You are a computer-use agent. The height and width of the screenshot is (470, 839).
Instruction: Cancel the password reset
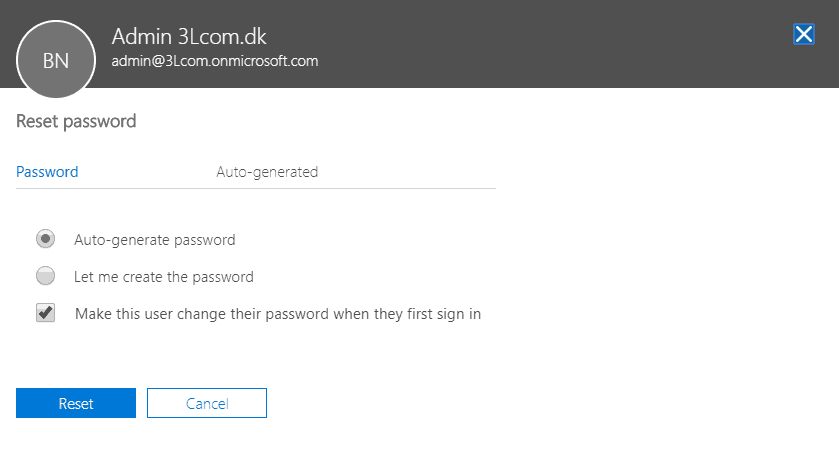coord(207,403)
